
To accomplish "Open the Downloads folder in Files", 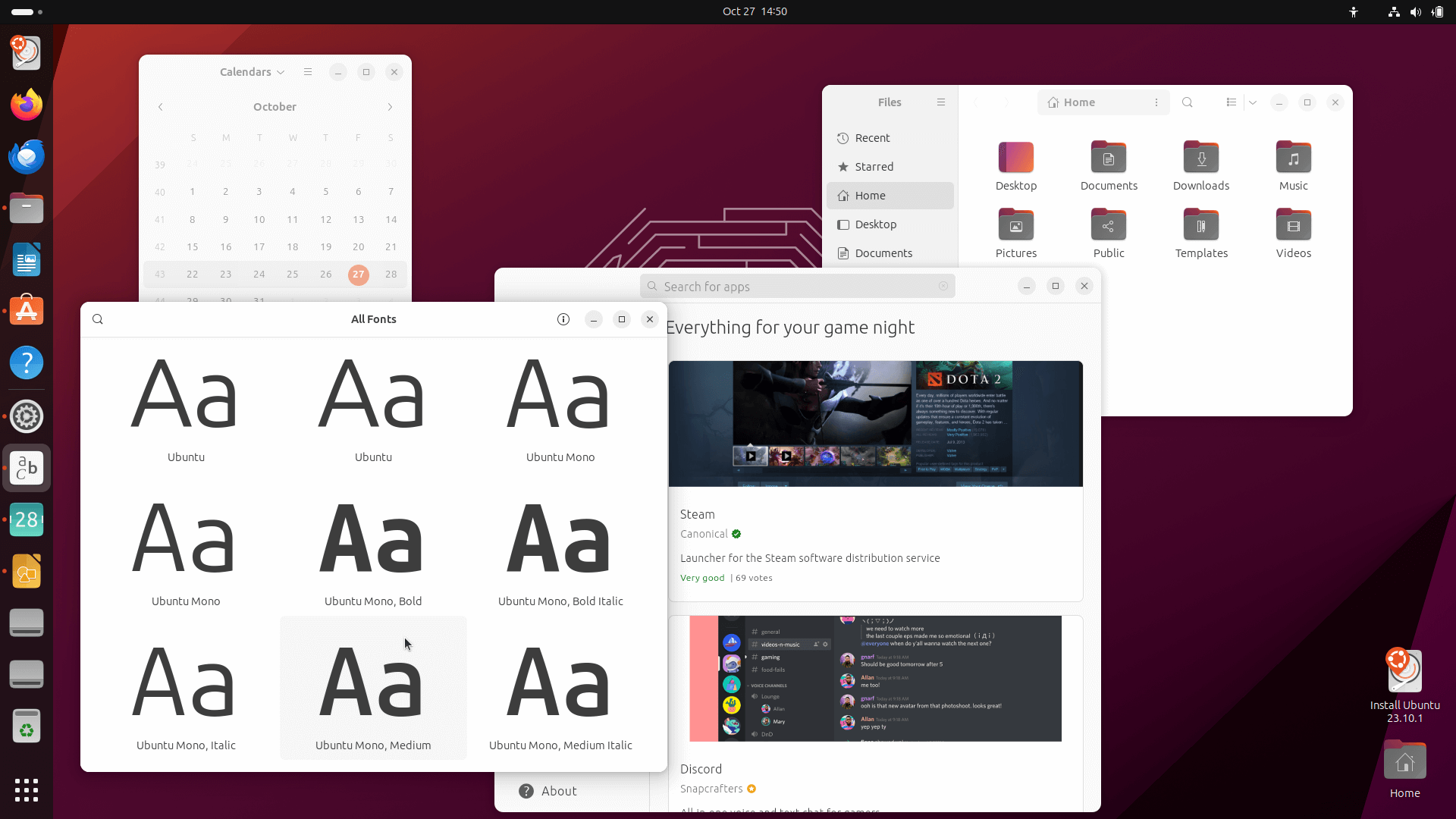I will 1200,158.
